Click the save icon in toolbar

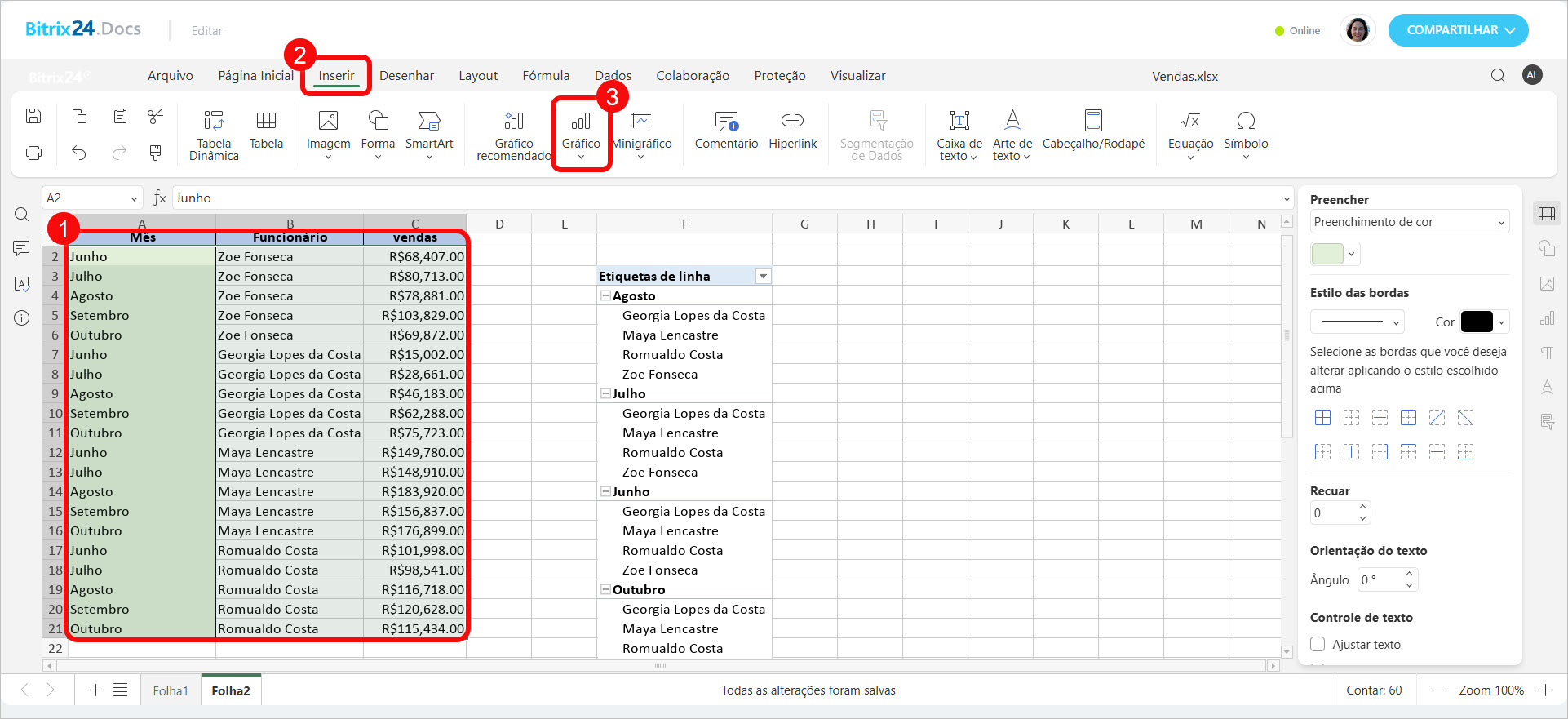tap(33, 116)
